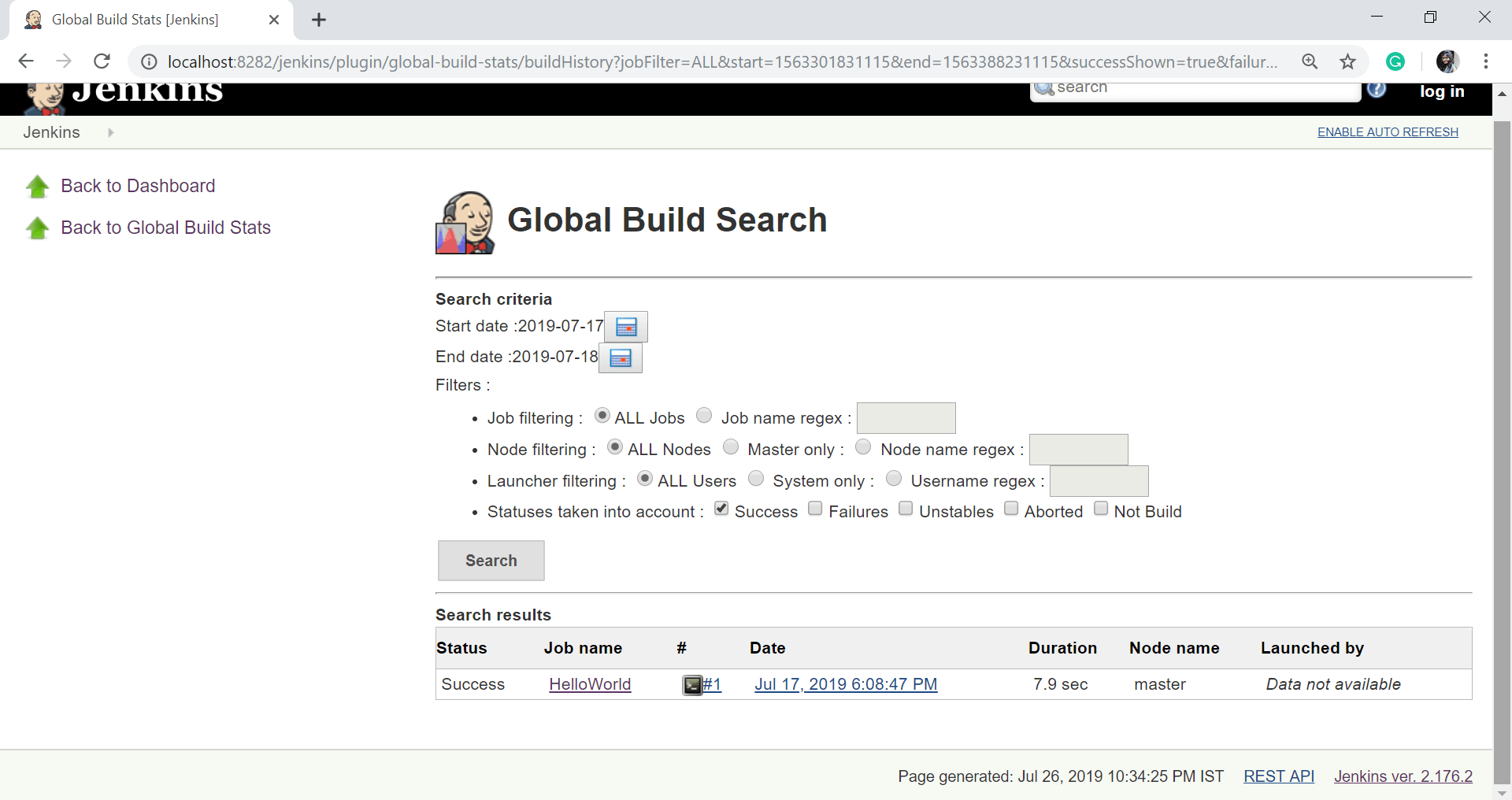The width and height of the screenshot is (1512, 800).
Task: Expand the Jenkins breadcrumb arrow
Action: tap(110, 132)
